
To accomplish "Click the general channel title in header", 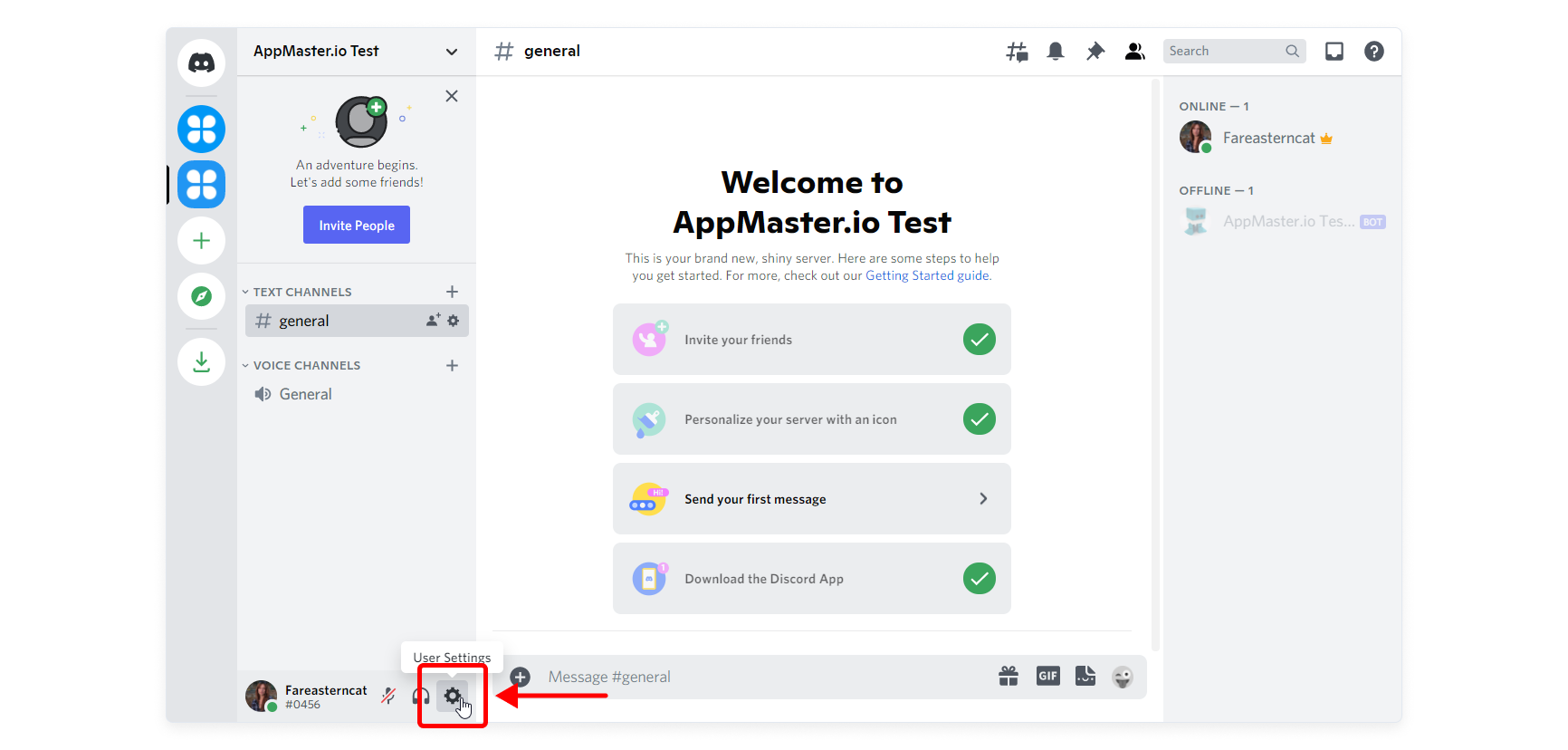I will [x=551, y=52].
